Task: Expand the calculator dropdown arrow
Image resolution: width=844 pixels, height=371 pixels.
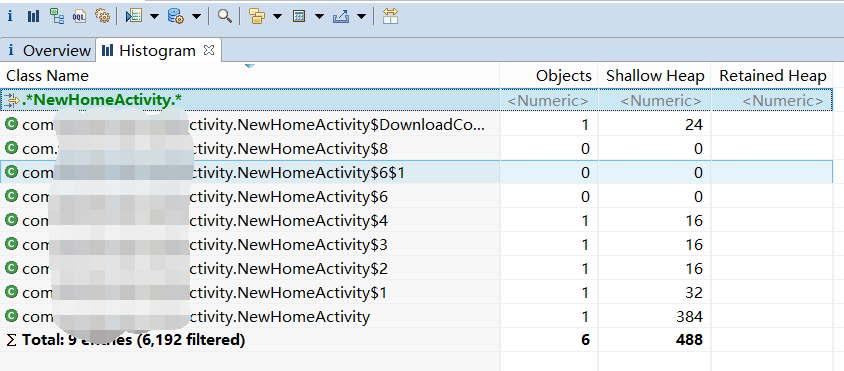Action: 319,17
